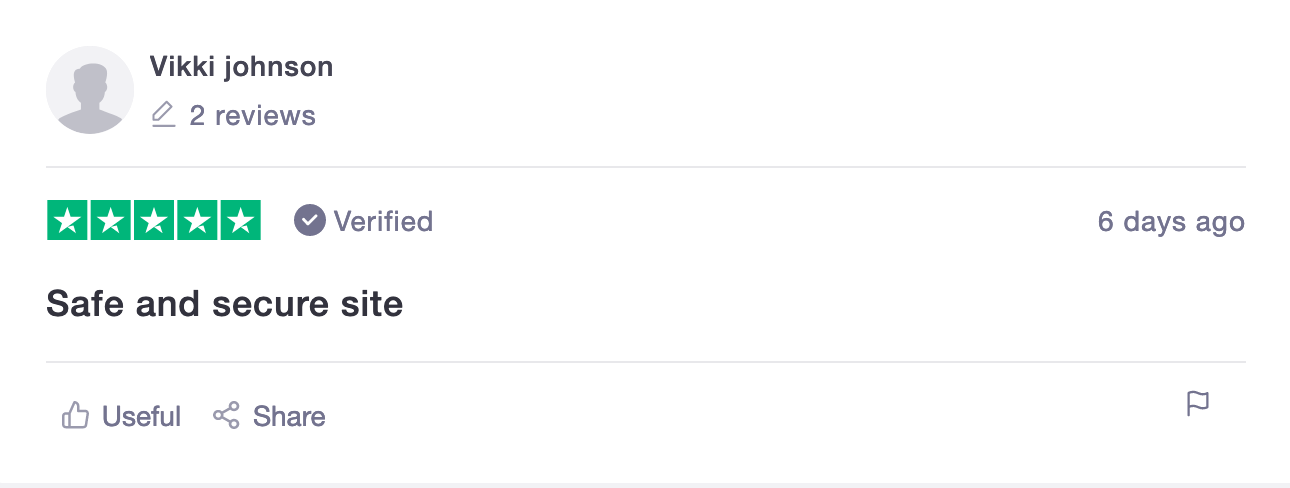View the reviewer's 2 reviews
The height and width of the screenshot is (488, 1290).
[252, 116]
